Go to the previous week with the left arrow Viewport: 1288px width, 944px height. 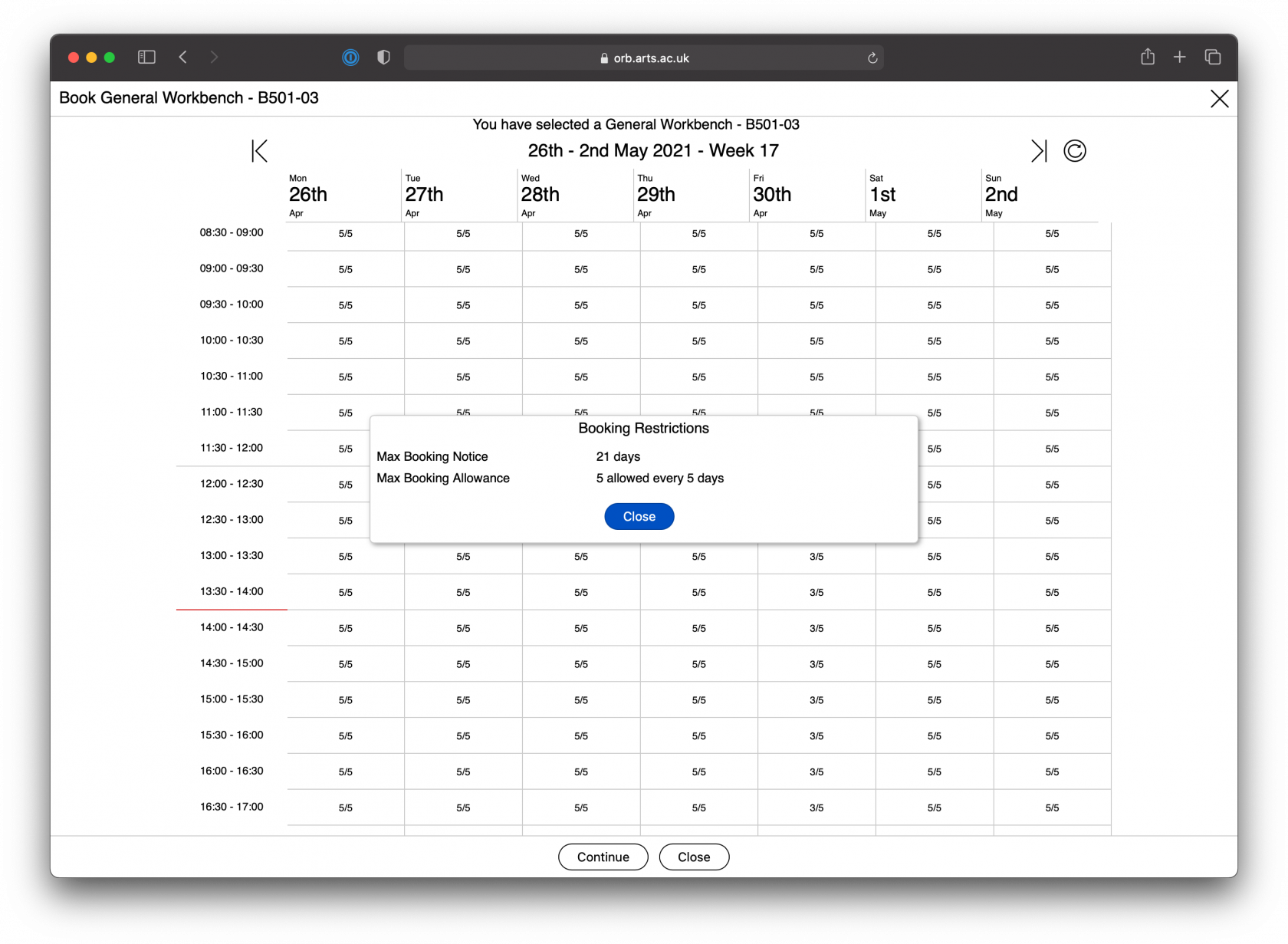pyautogui.click(x=260, y=151)
